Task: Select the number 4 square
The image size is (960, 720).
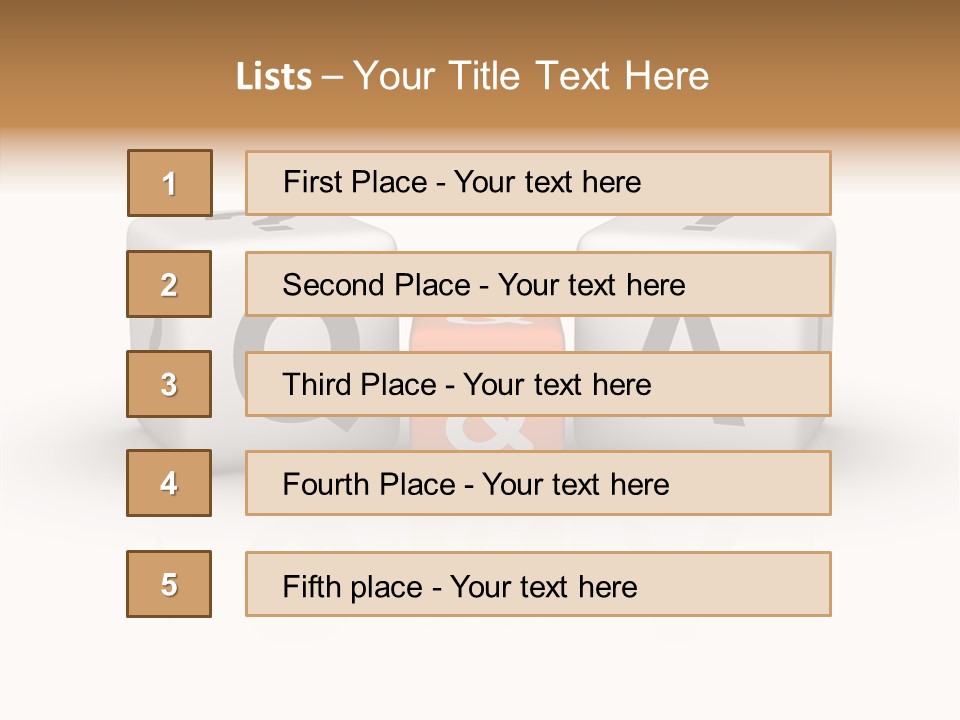Action: pos(169,483)
